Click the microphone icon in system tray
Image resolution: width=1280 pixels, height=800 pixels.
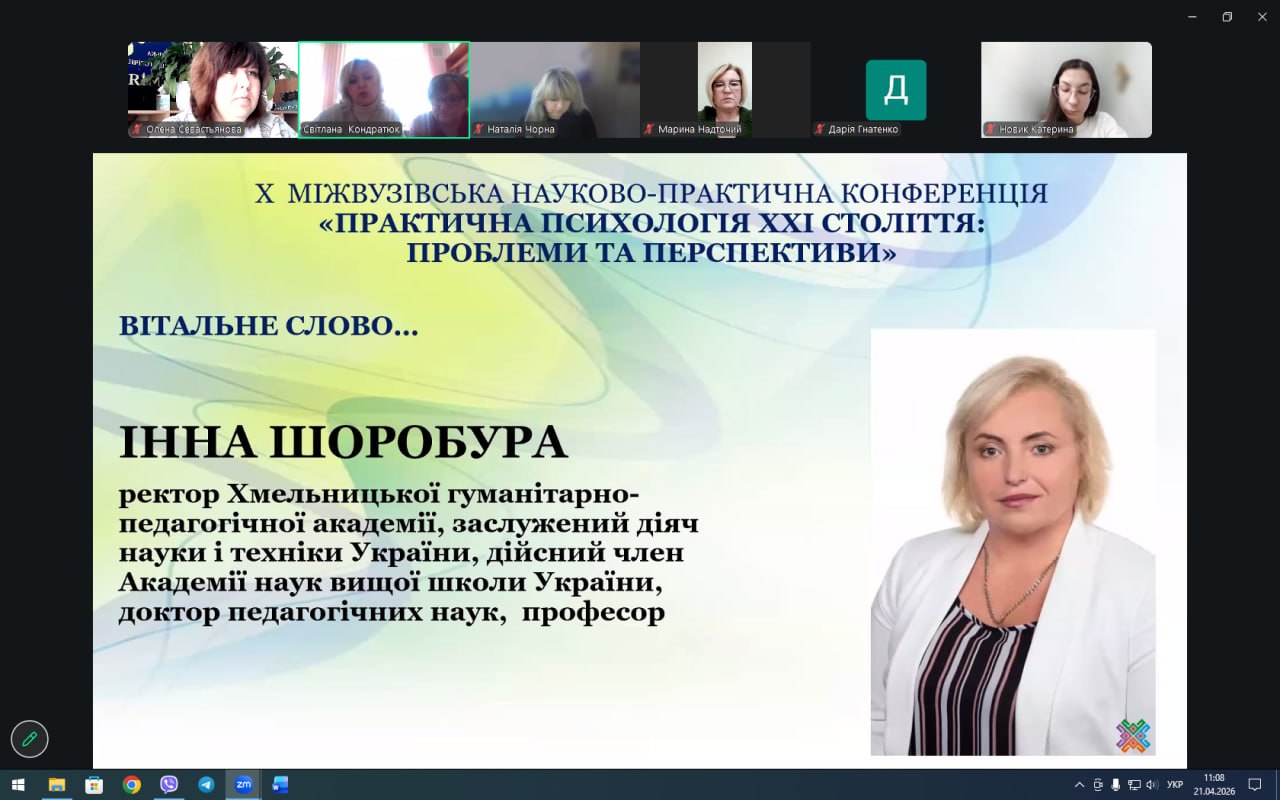(1116, 785)
